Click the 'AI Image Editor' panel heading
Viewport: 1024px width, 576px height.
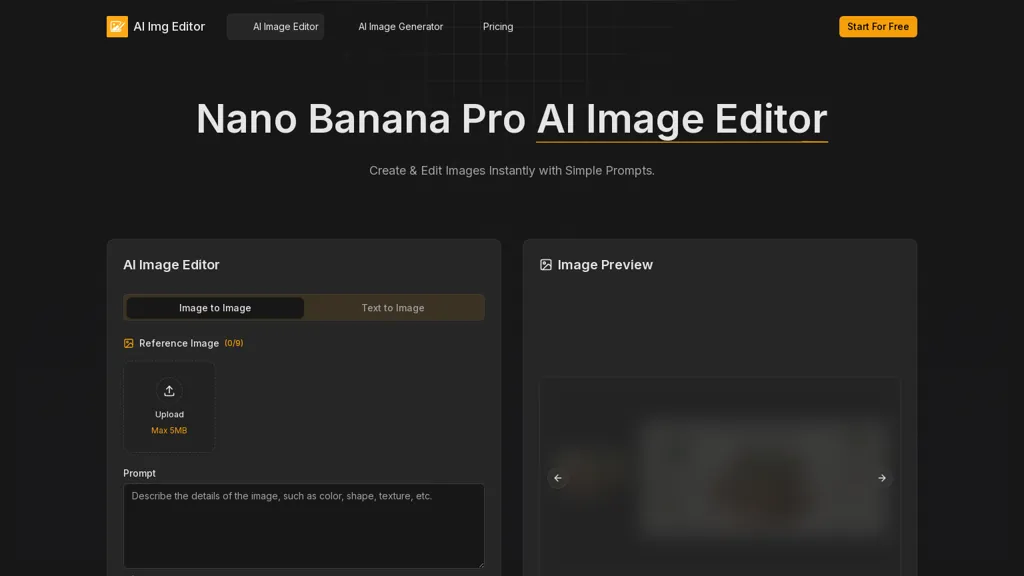(171, 264)
